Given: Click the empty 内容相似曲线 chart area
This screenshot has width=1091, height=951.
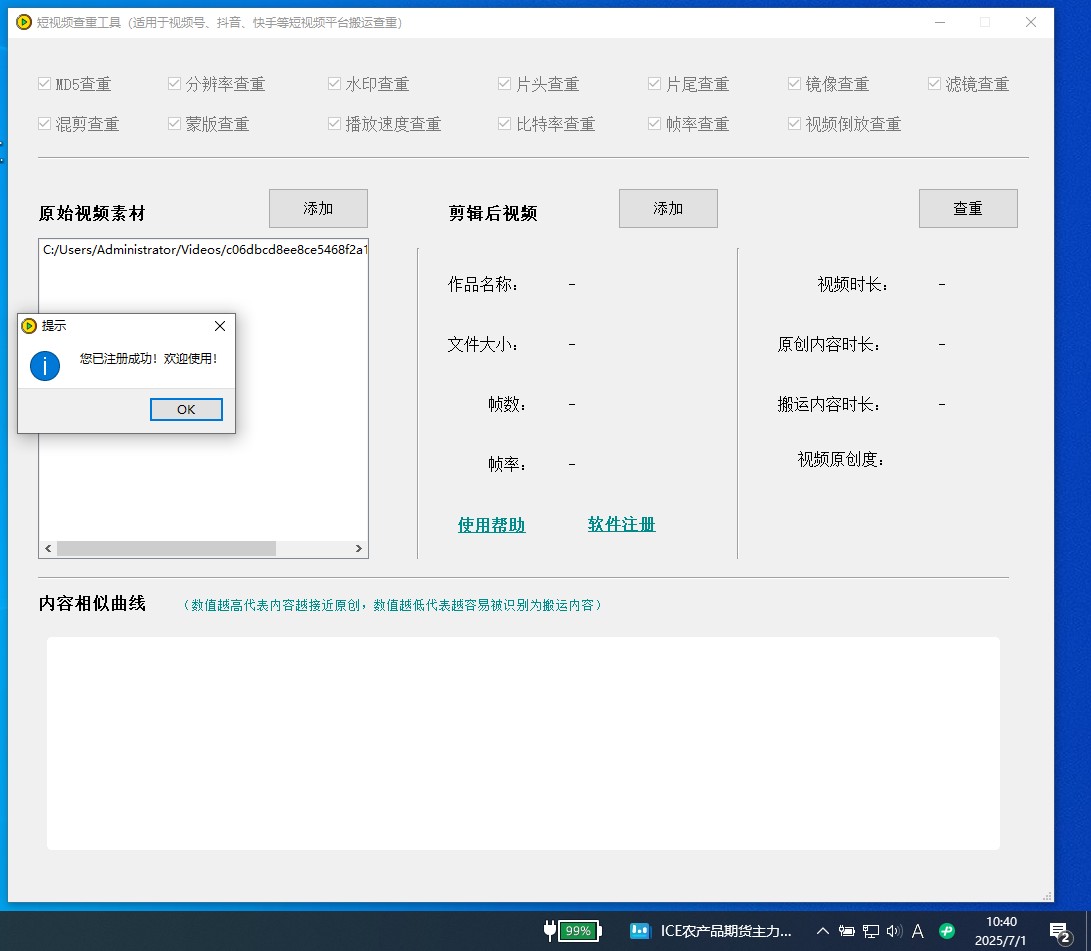Looking at the screenshot, I should coord(523,743).
